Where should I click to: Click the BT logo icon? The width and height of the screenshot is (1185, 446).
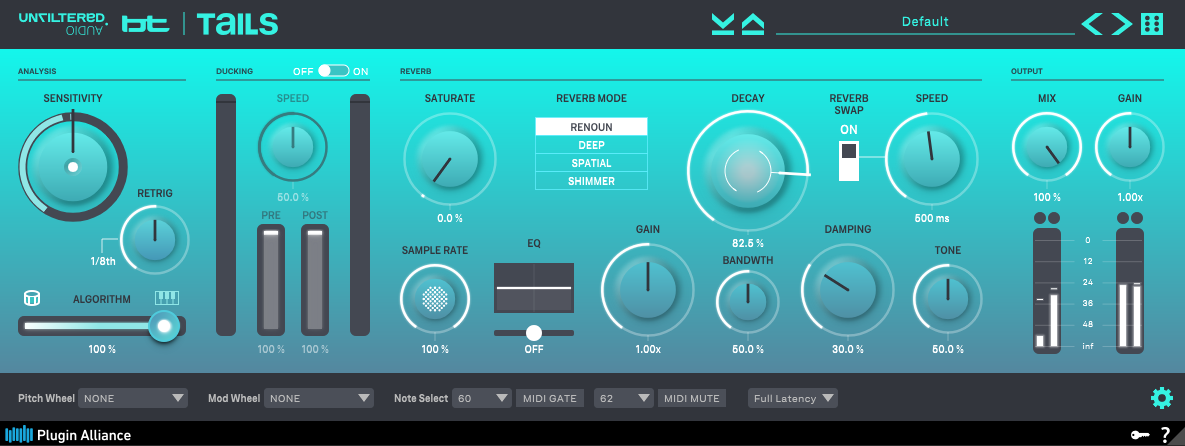coord(148,24)
